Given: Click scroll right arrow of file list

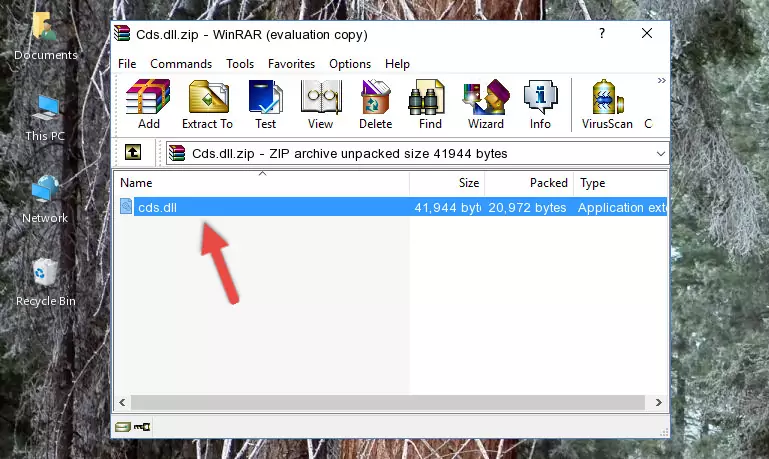Looking at the screenshot, I should [659, 403].
